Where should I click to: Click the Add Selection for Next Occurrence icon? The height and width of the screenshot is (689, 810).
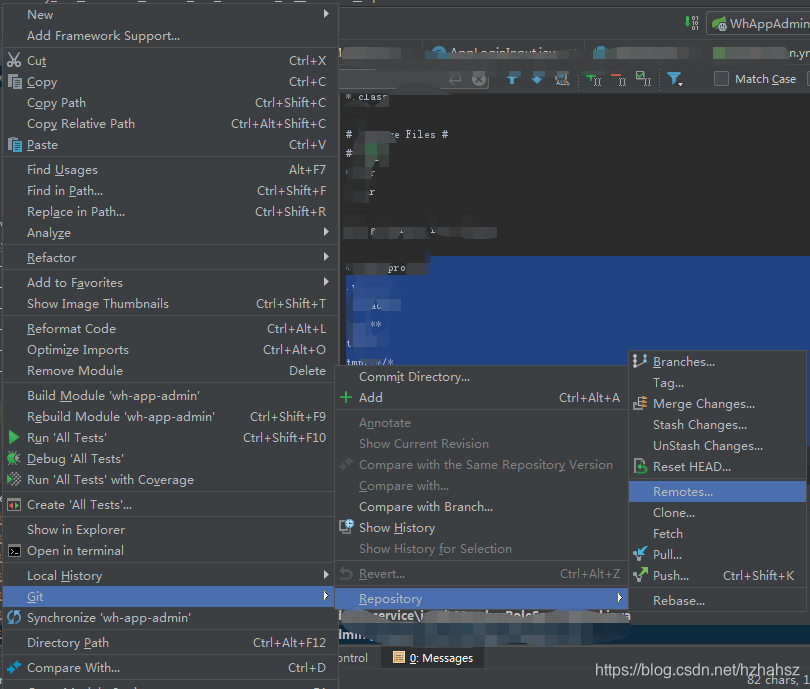pyautogui.click(x=593, y=79)
